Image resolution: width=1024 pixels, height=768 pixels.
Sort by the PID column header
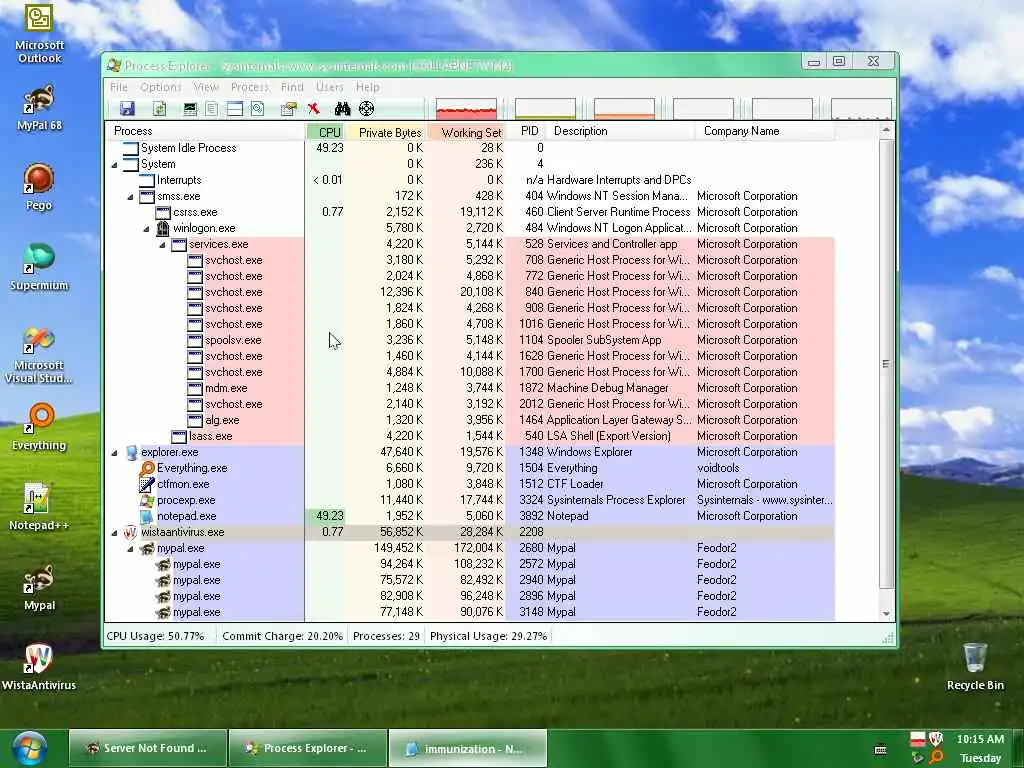click(x=526, y=131)
